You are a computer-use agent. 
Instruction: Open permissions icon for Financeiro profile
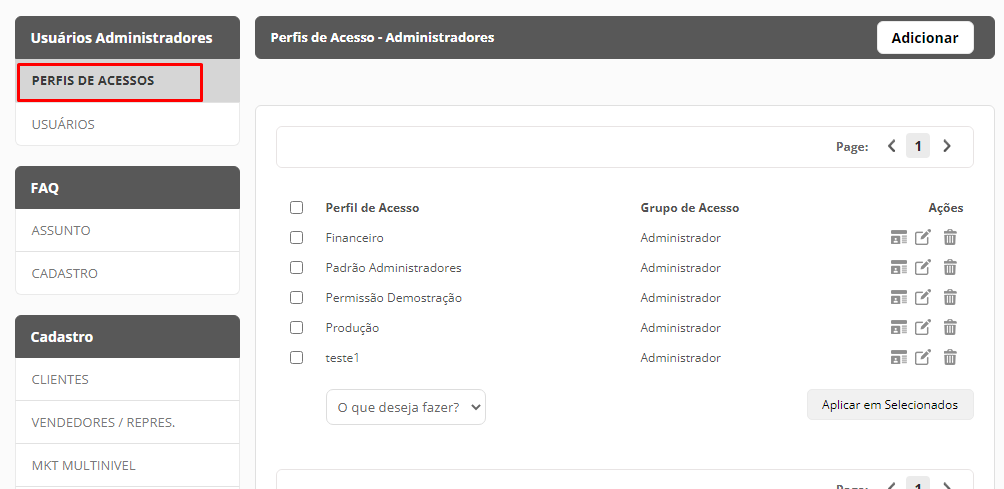click(898, 237)
